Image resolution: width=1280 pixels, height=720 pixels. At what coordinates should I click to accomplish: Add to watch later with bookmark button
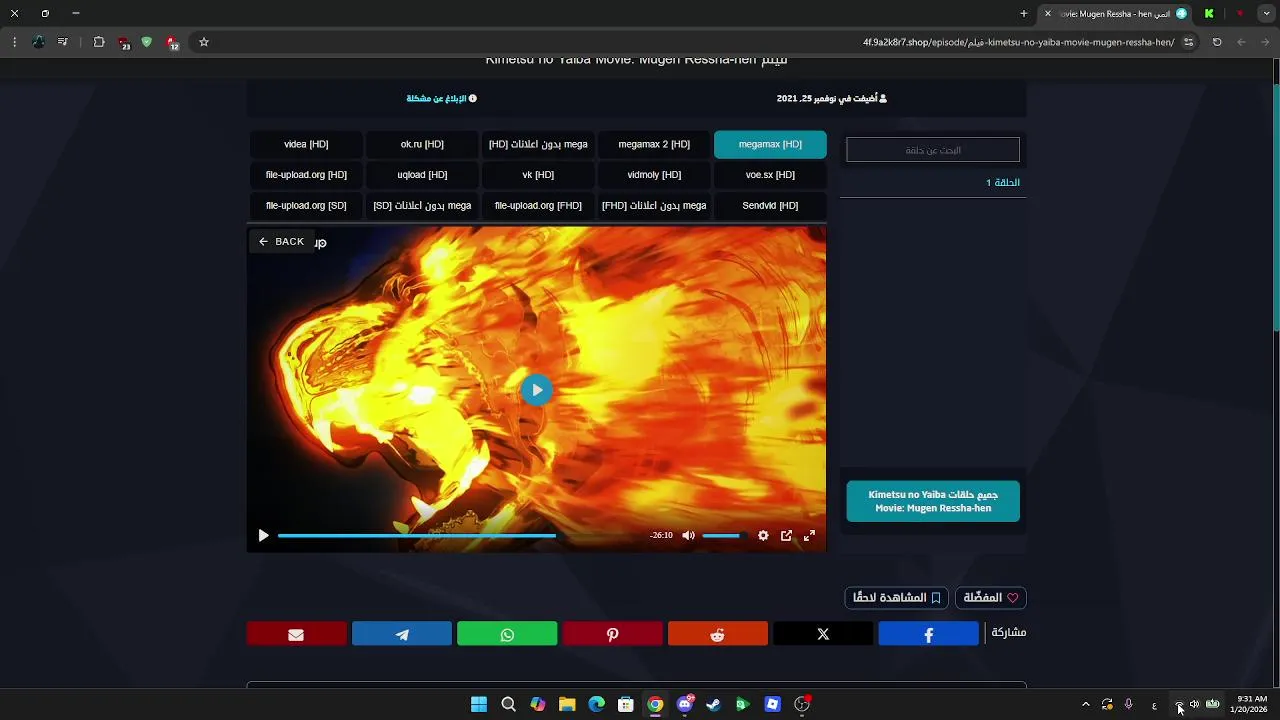897,598
